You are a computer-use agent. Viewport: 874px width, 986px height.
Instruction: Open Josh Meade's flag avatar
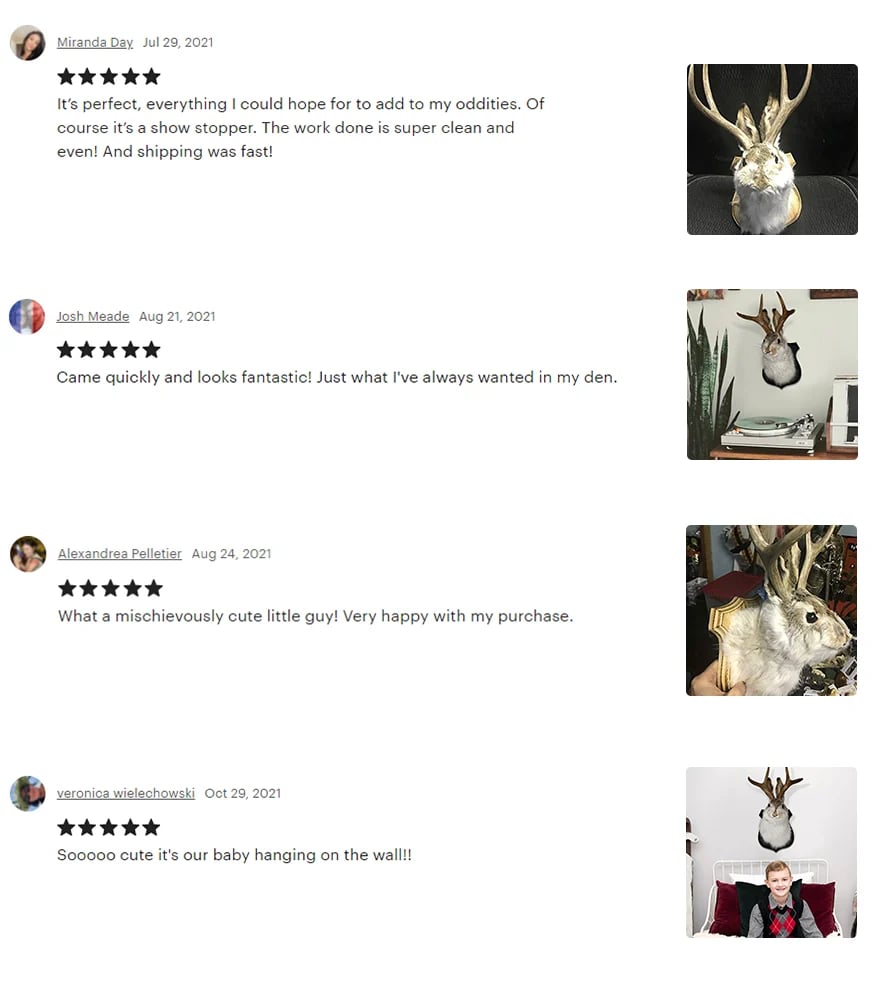(27, 316)
